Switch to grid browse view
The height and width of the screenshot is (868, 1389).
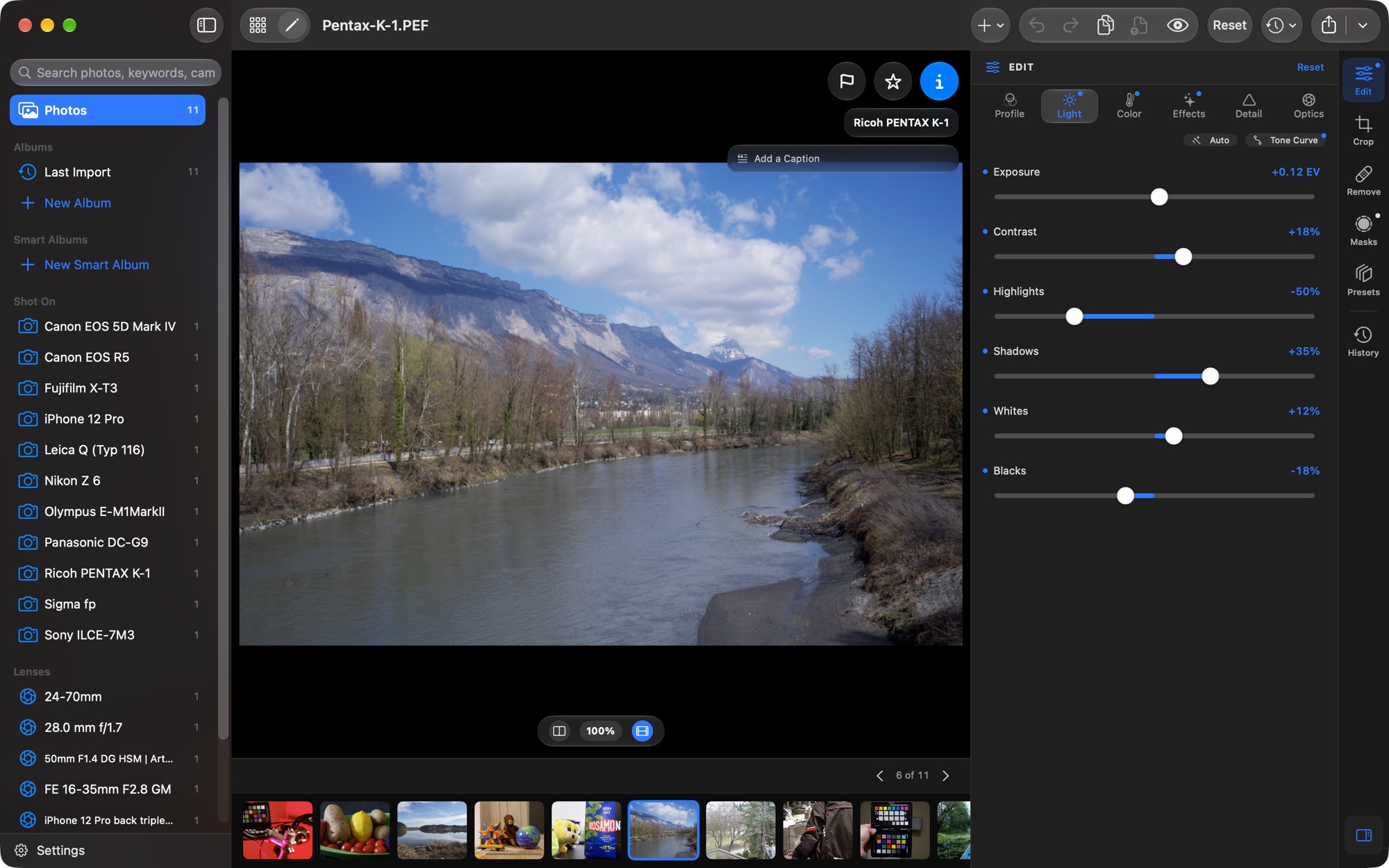(x=258, y=25)
